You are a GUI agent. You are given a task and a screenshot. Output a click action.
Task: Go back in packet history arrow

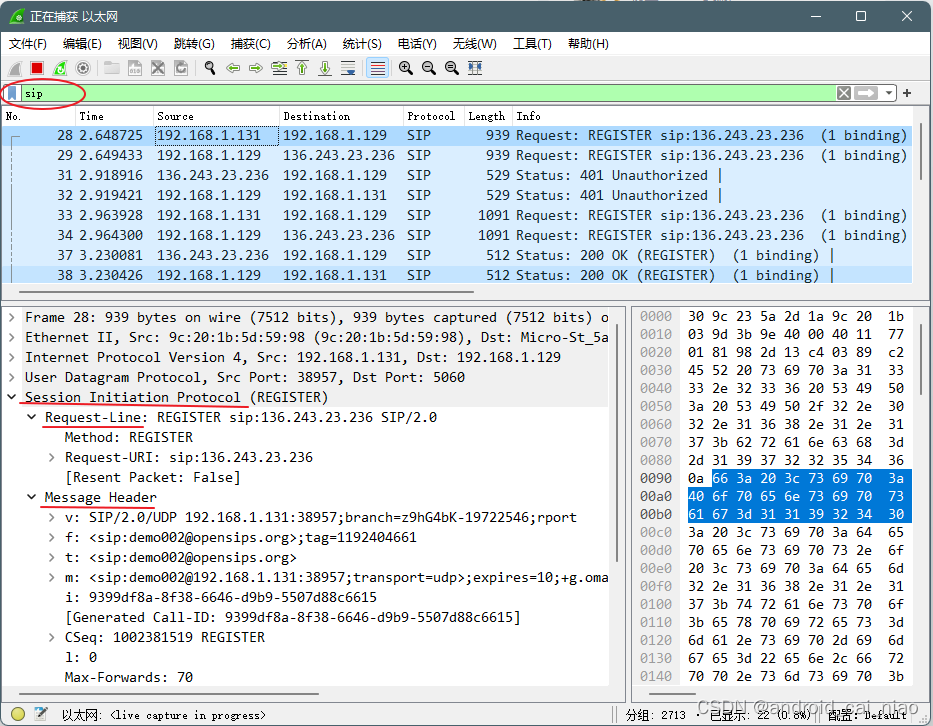click(233, 68)
